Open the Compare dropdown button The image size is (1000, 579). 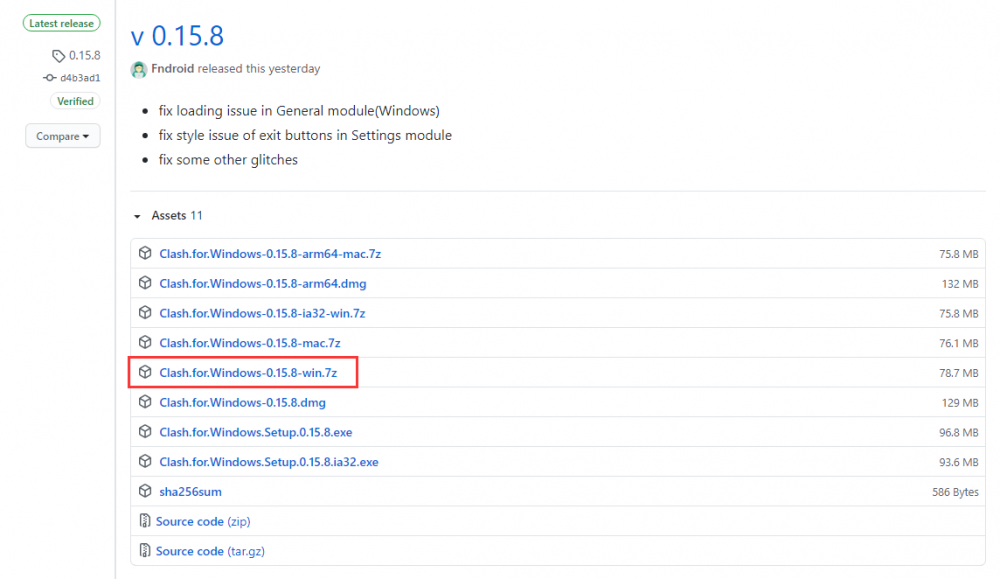pos(62,136)
